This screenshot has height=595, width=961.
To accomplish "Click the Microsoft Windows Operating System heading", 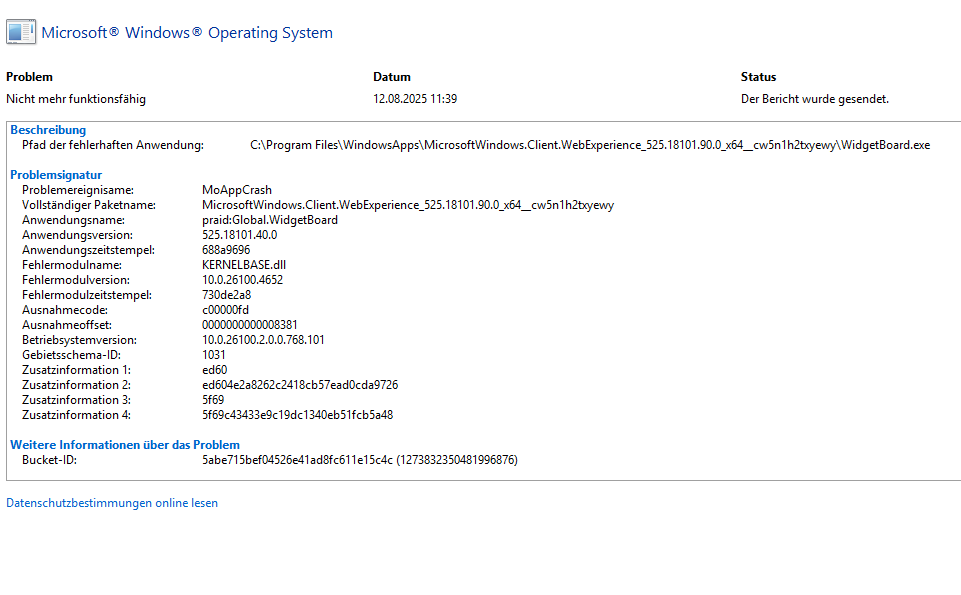I will click(187, 32).
